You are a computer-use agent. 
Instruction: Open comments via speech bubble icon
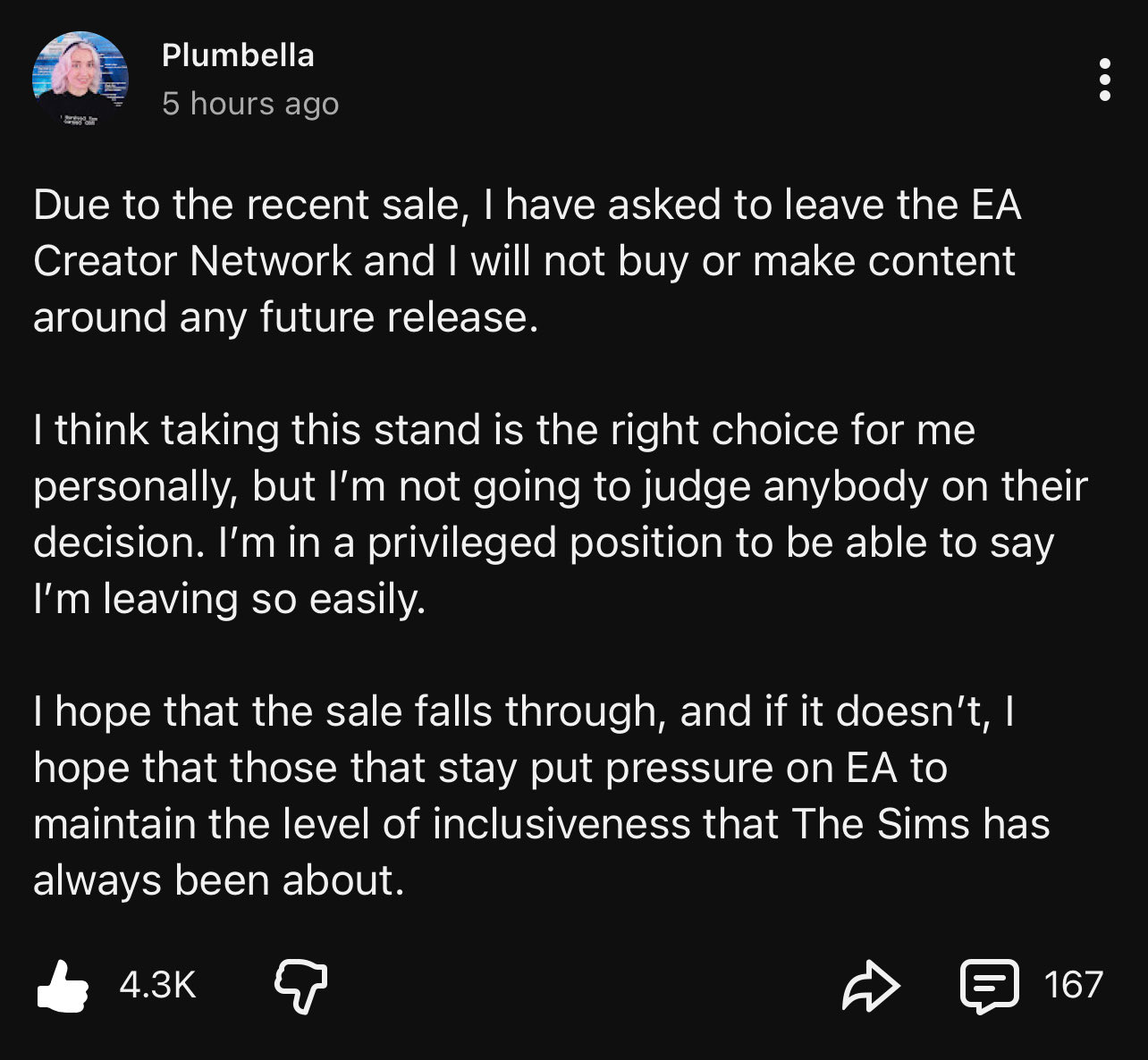pos(988,986)
